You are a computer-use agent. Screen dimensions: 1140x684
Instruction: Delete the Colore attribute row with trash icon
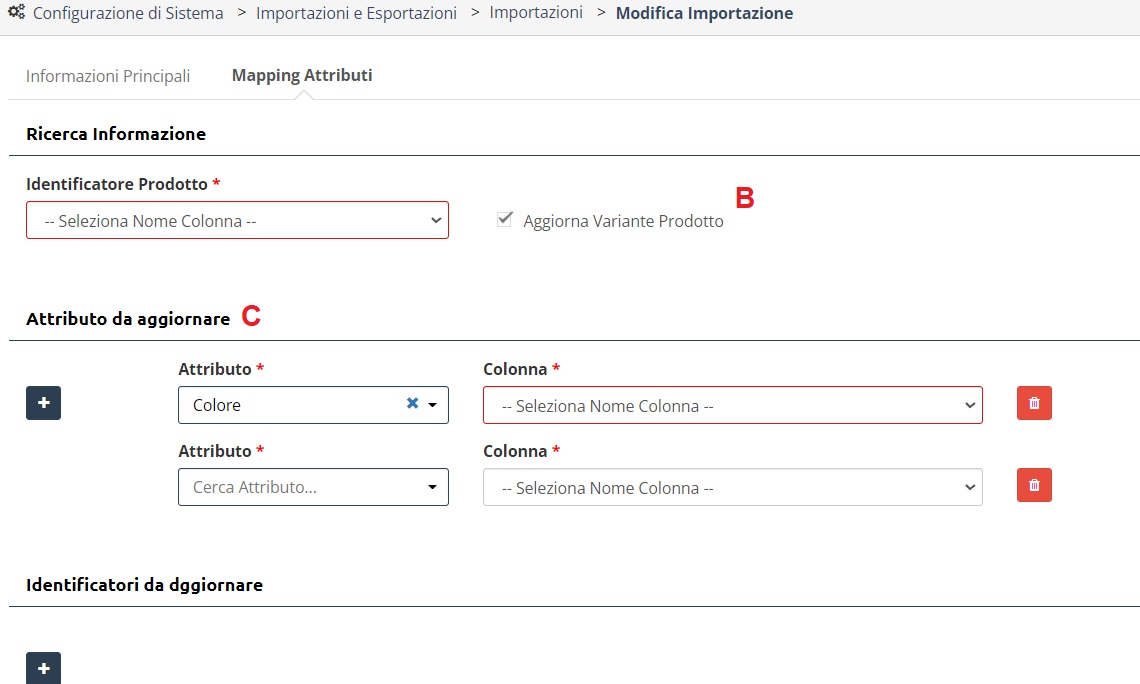1034,403
